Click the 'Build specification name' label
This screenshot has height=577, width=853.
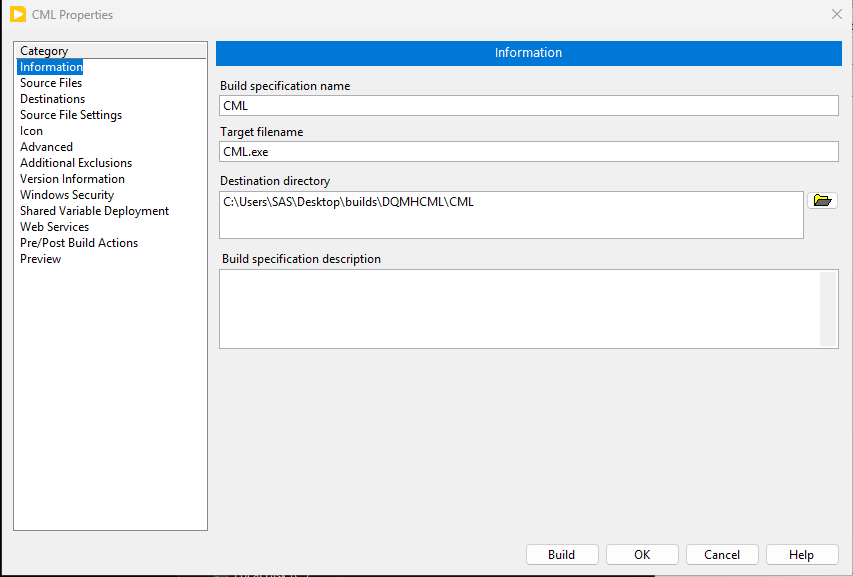285,86
